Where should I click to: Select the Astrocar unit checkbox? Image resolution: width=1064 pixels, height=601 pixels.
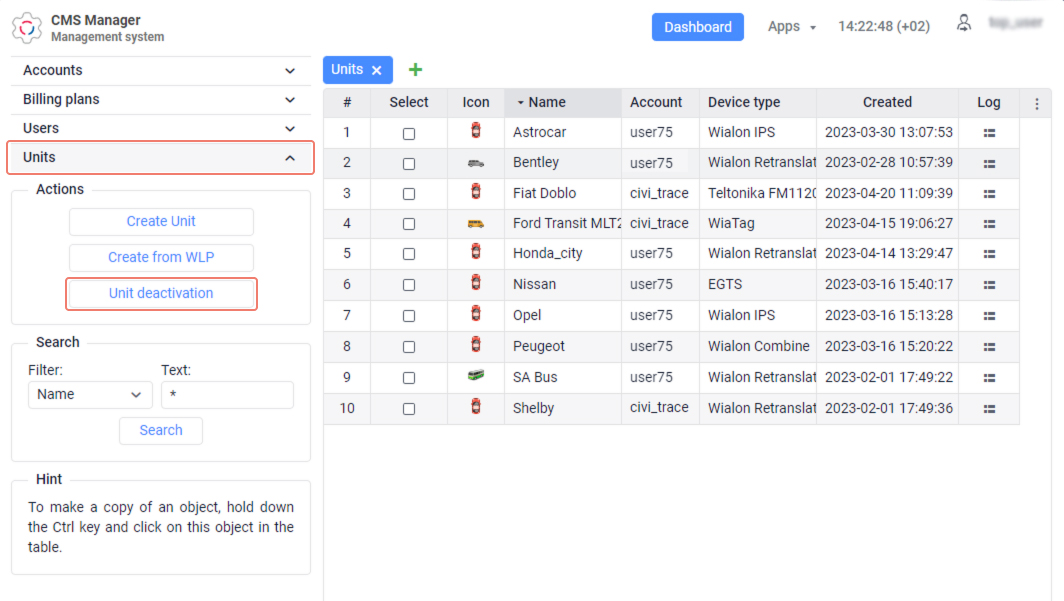point(409,134)
